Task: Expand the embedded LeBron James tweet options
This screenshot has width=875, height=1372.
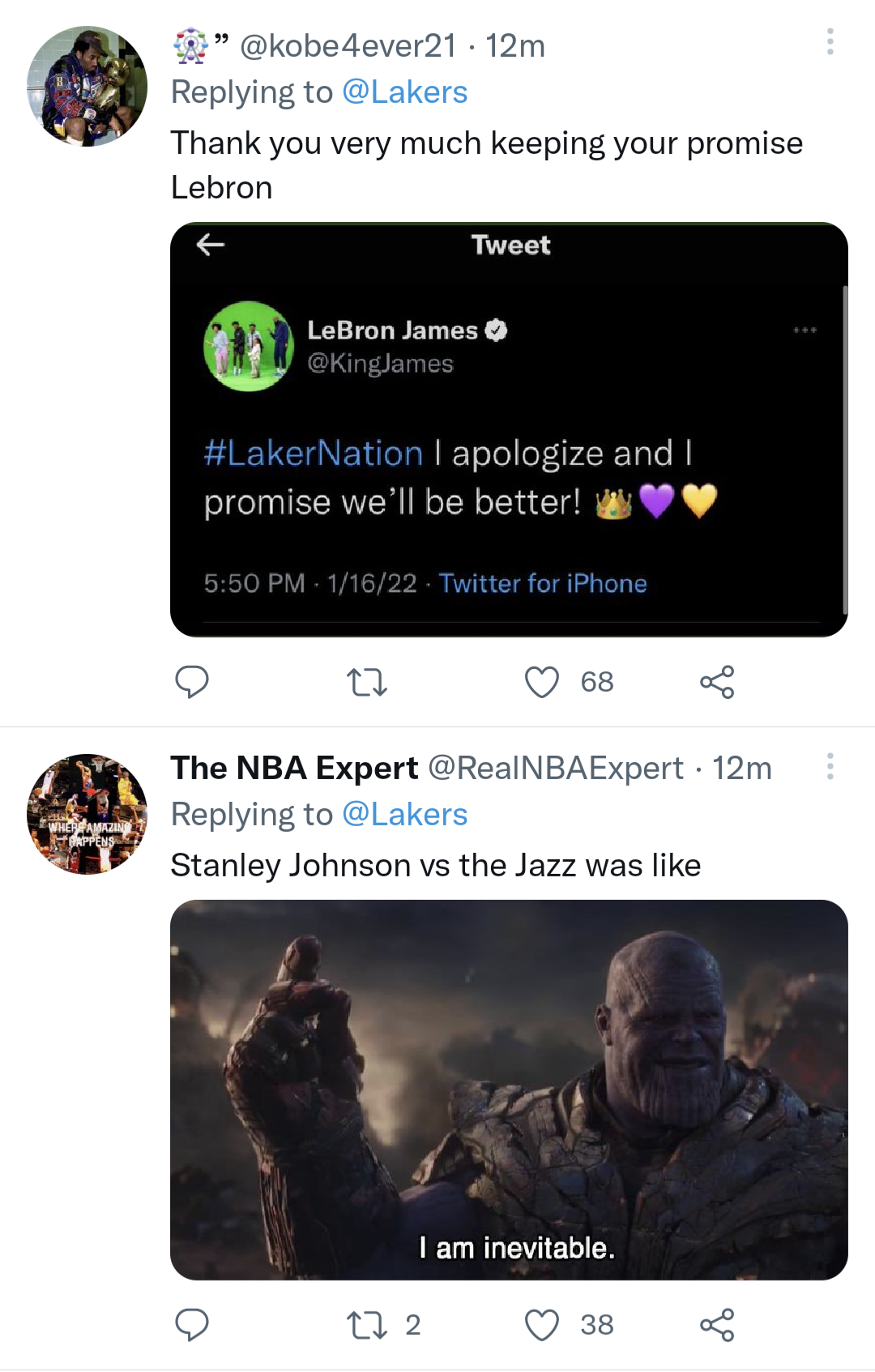Action: (x=805, y=329)
